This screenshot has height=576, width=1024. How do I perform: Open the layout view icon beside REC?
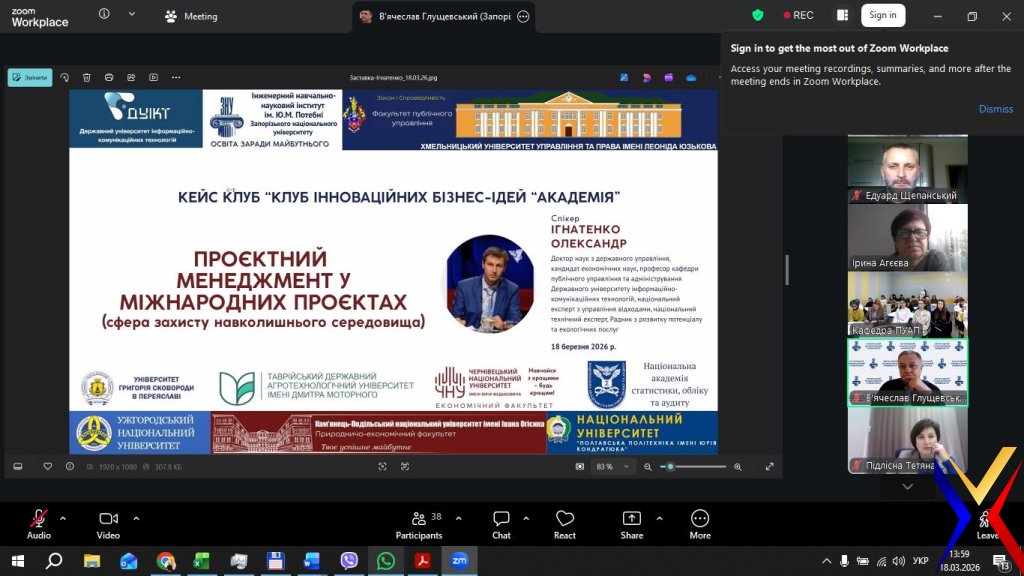coord(842,15)
